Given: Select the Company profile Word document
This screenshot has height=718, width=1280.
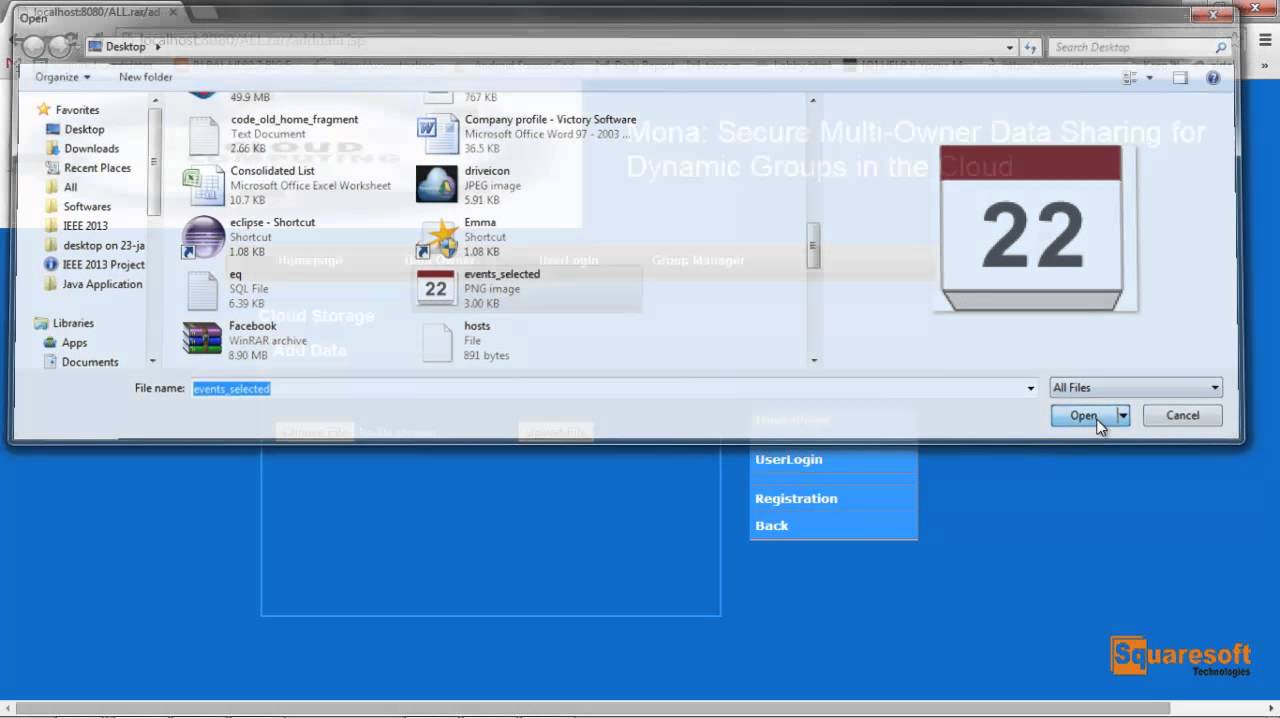Looking at the screenshot, I should pos(527,134).
